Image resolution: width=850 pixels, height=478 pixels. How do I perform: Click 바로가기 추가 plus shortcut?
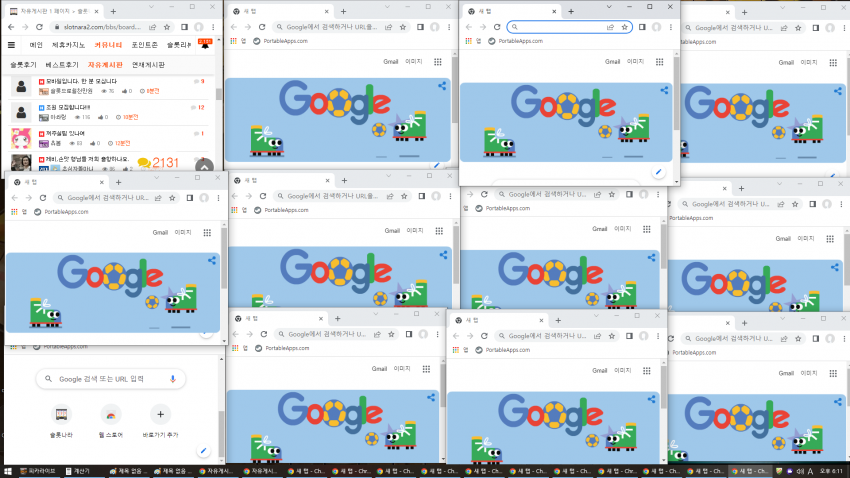pos(160,421)
